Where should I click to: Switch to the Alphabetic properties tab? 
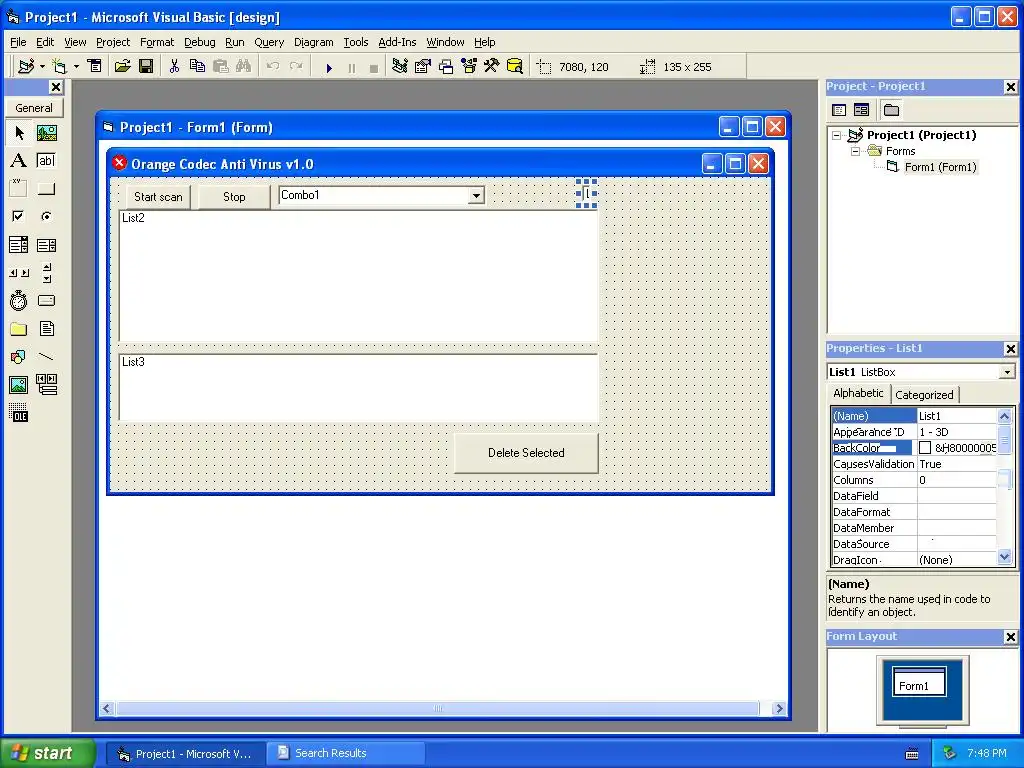tap(858, 393)
